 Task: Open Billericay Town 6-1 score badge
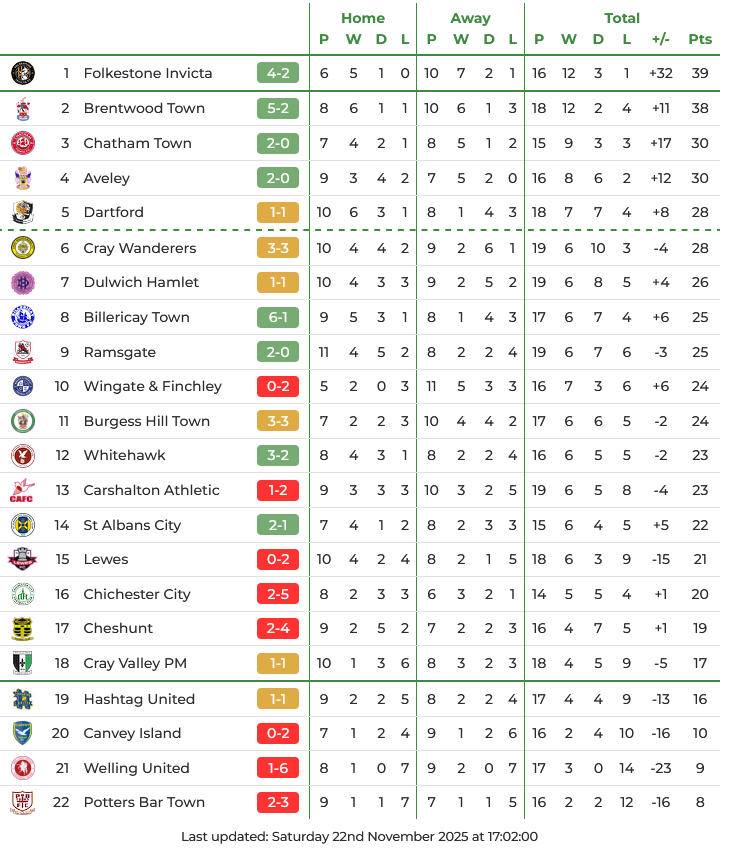pyautogui.click(x=278, y=317)
